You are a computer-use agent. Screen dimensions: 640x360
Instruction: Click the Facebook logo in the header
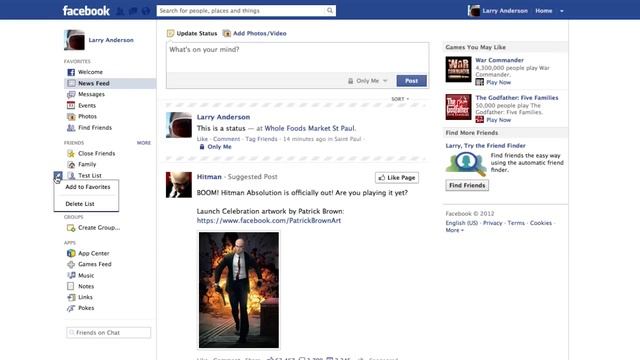coord(86,11)
